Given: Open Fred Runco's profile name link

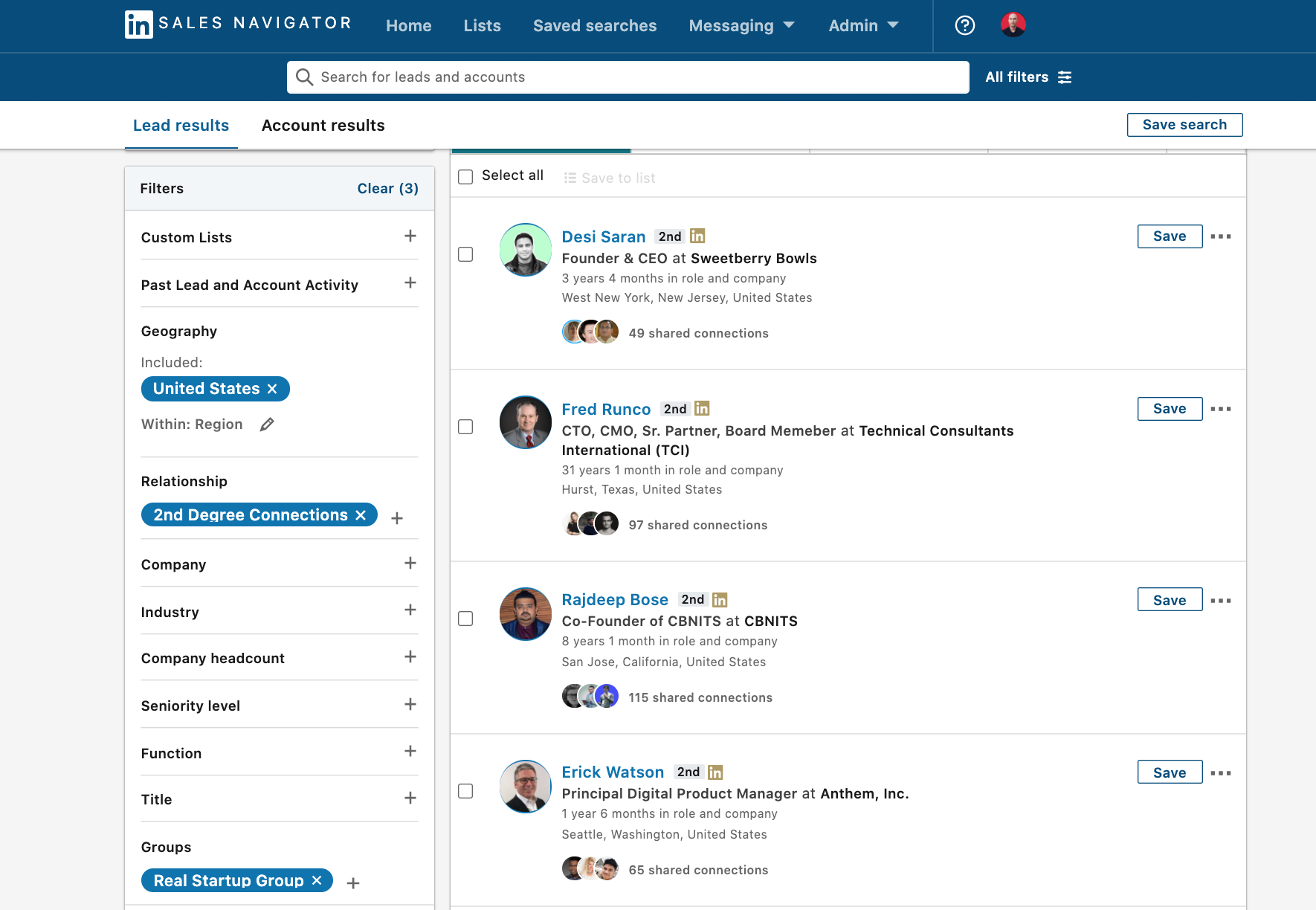Looking at the screenshot, I should (606, 409).
